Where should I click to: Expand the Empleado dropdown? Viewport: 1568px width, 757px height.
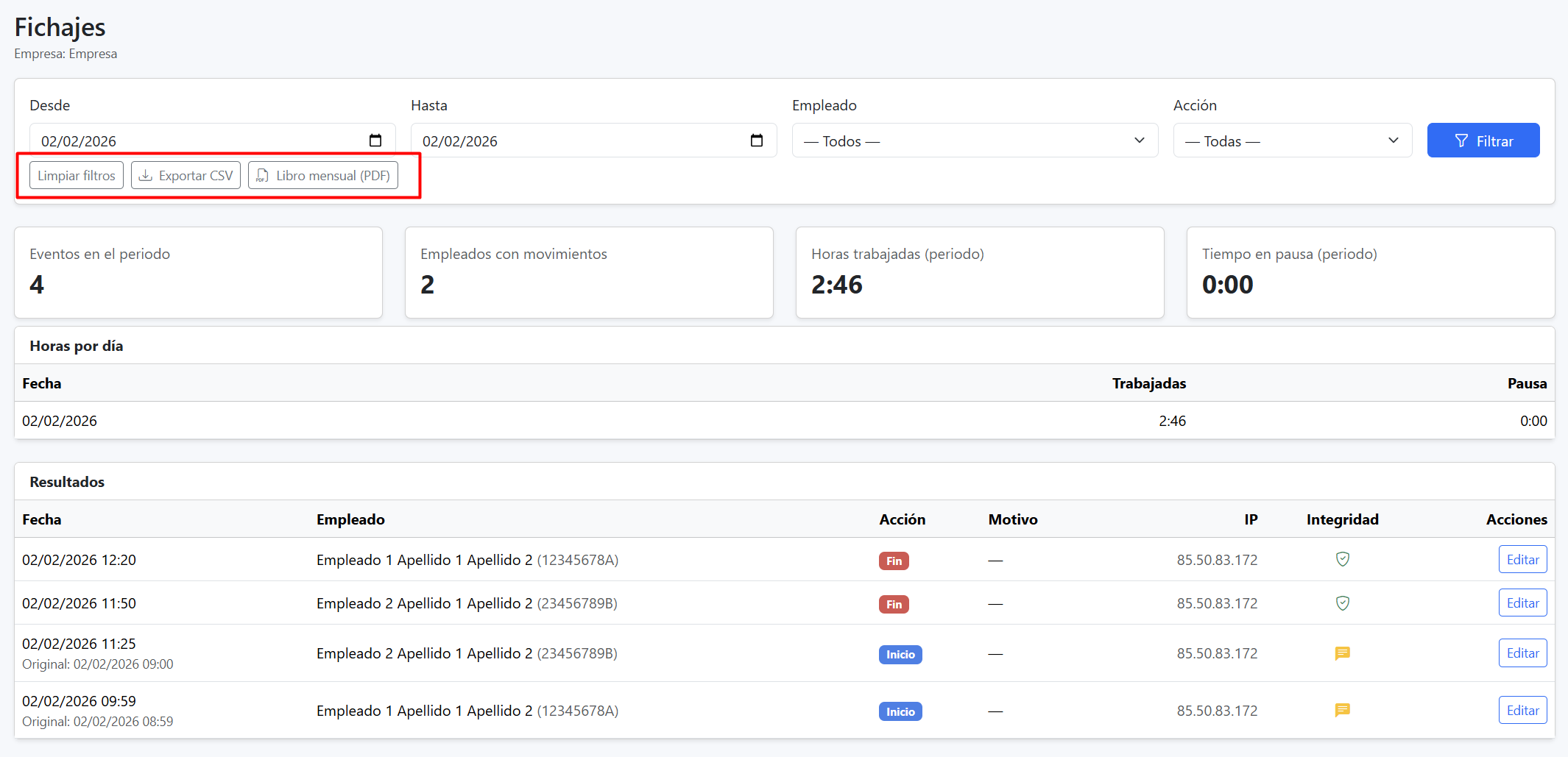(974, 141)
